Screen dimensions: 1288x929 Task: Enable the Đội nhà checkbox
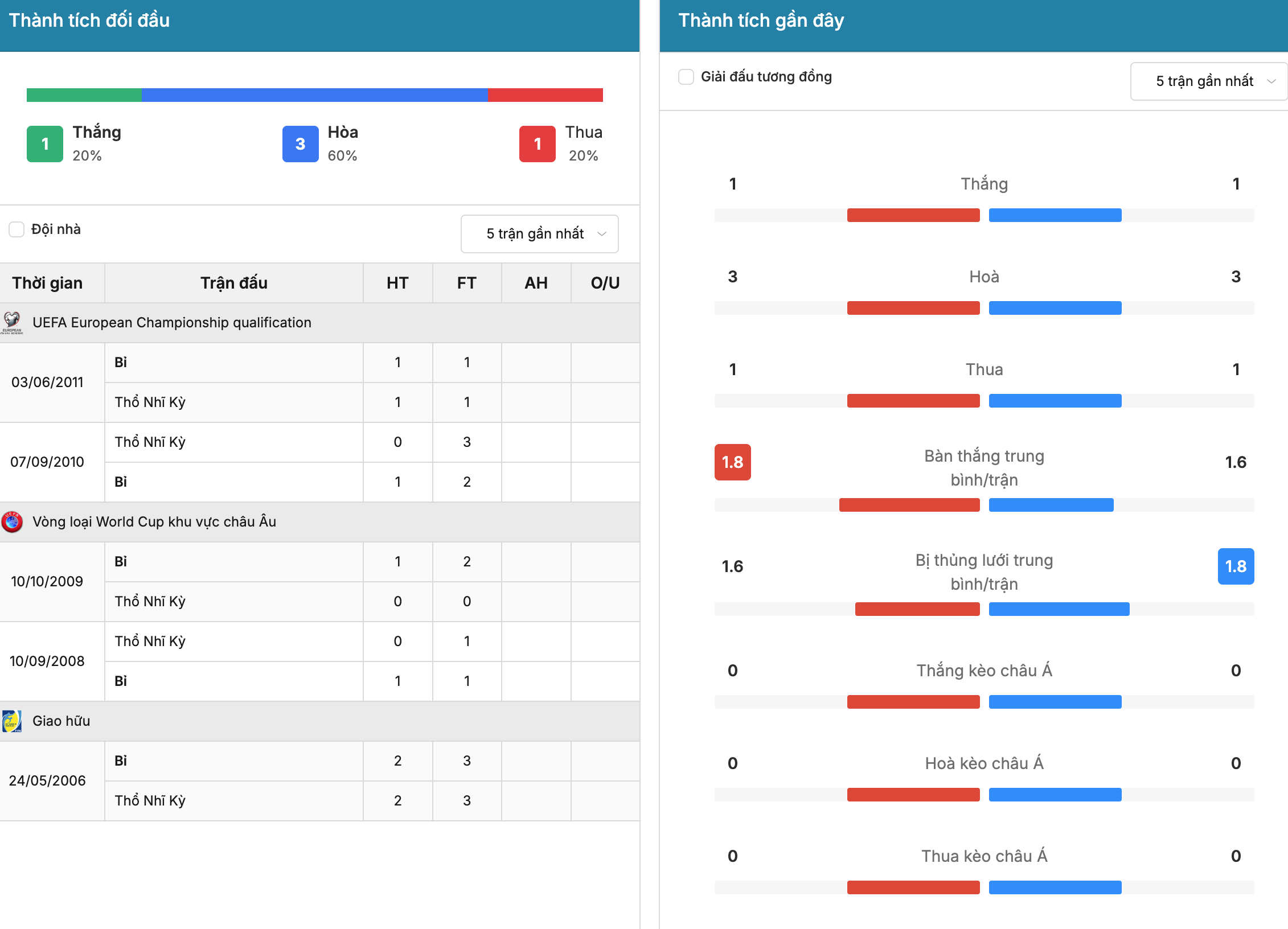17,229
